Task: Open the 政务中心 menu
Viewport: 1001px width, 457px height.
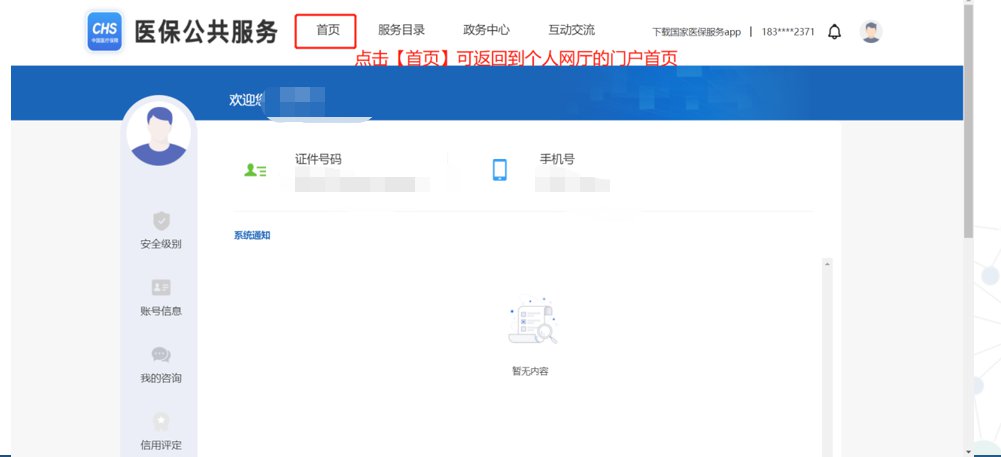Action: (486, 30)
